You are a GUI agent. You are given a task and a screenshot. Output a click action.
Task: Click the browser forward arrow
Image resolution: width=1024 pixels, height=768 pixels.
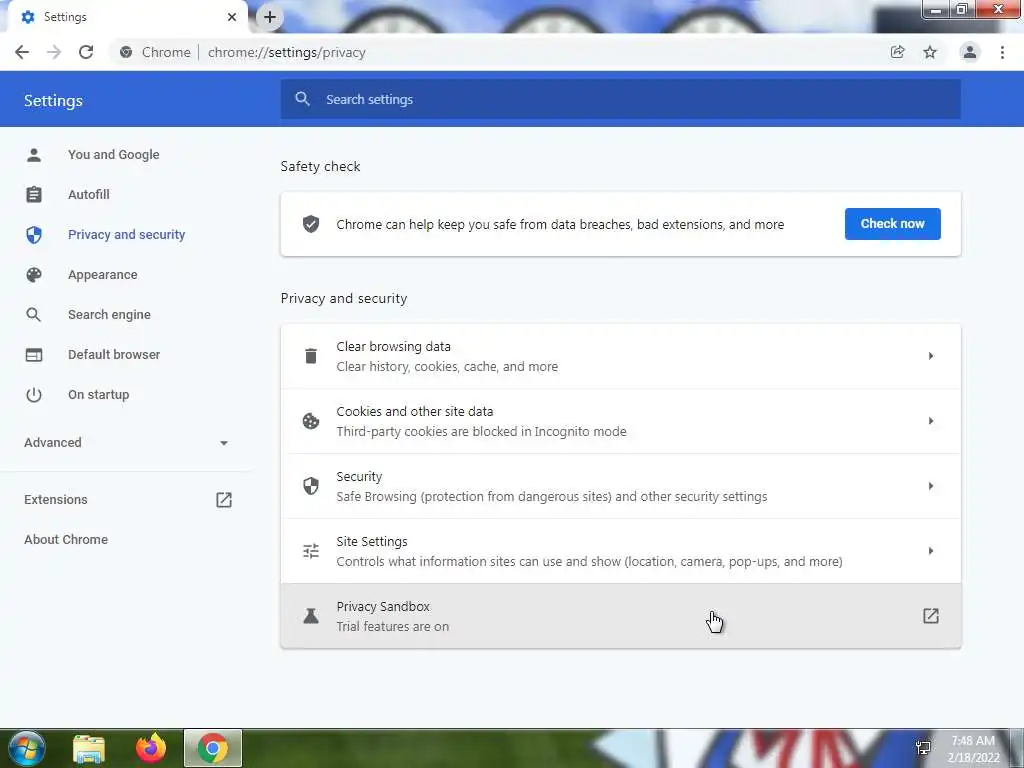click(x=54, y=52)
